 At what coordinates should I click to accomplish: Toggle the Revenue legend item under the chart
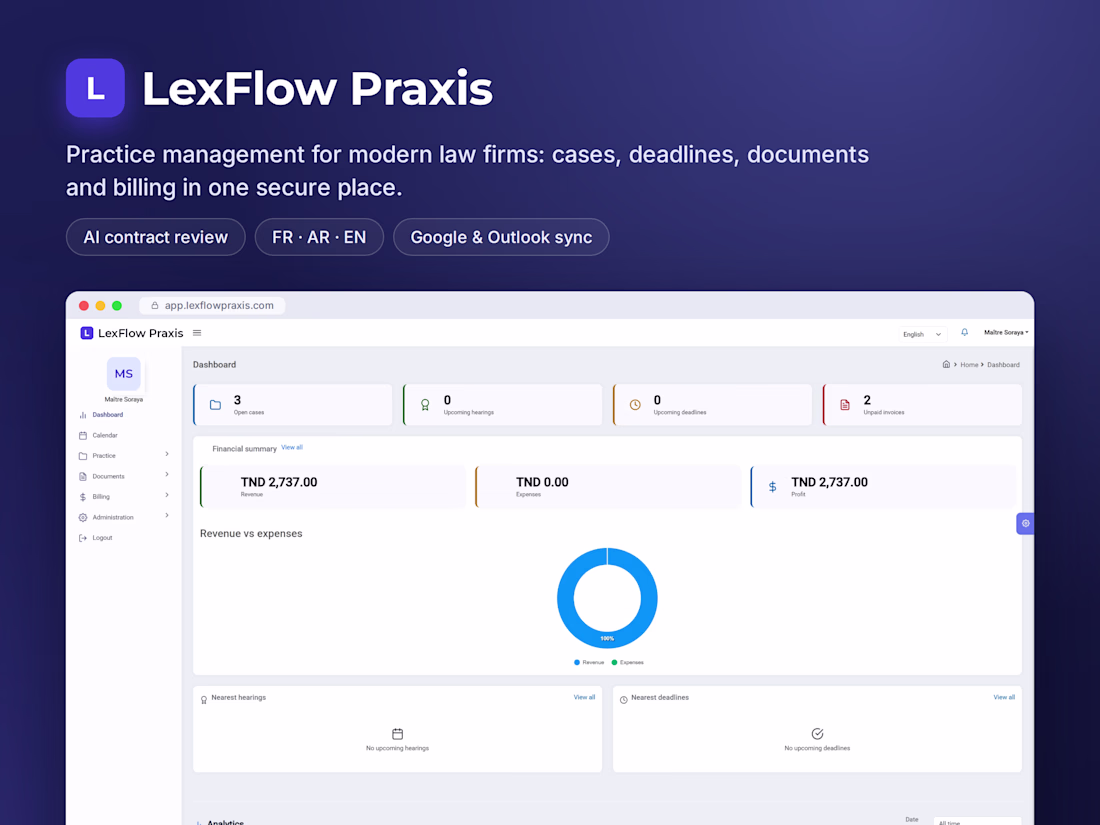click(589, 662)
